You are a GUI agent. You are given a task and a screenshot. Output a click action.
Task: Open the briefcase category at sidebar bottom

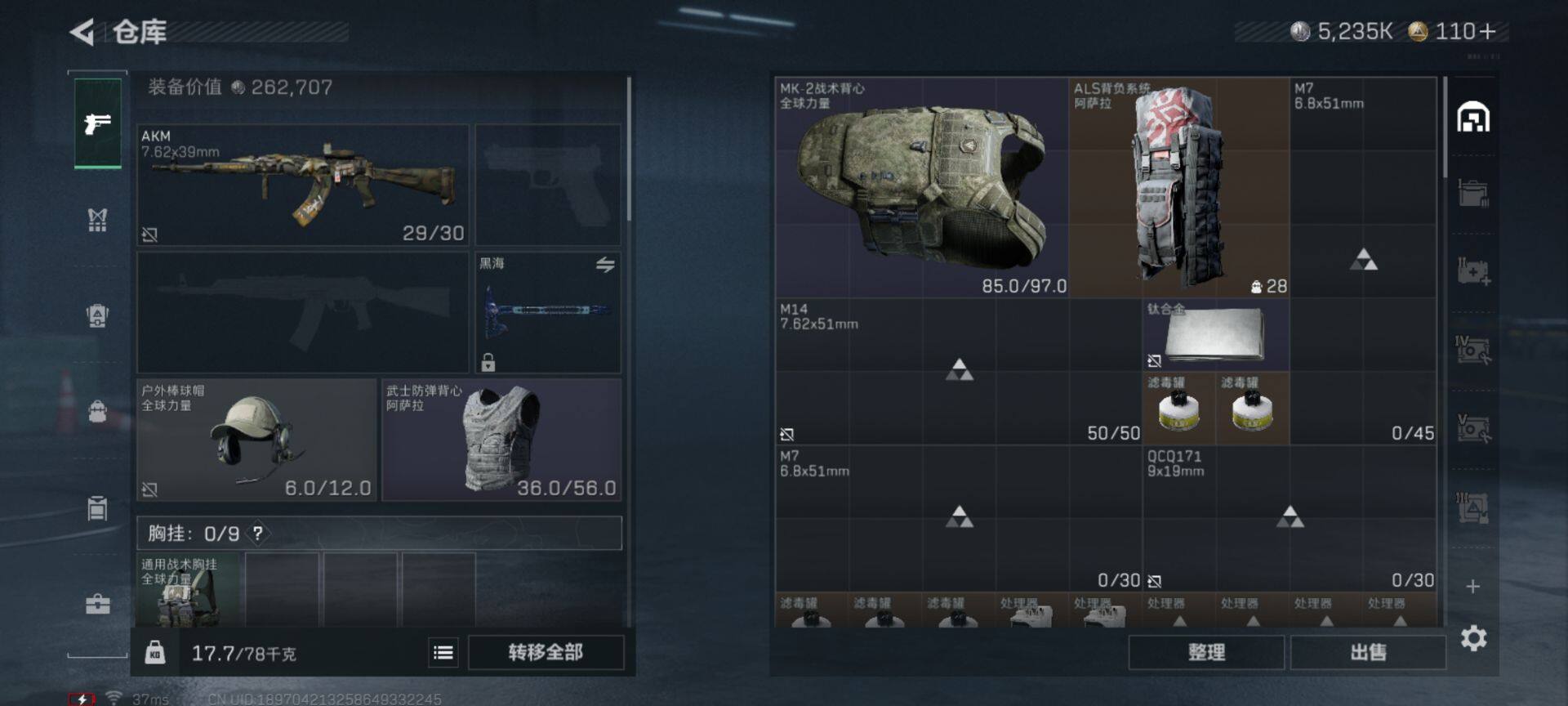pyautogui.click(x=97, y=604)
